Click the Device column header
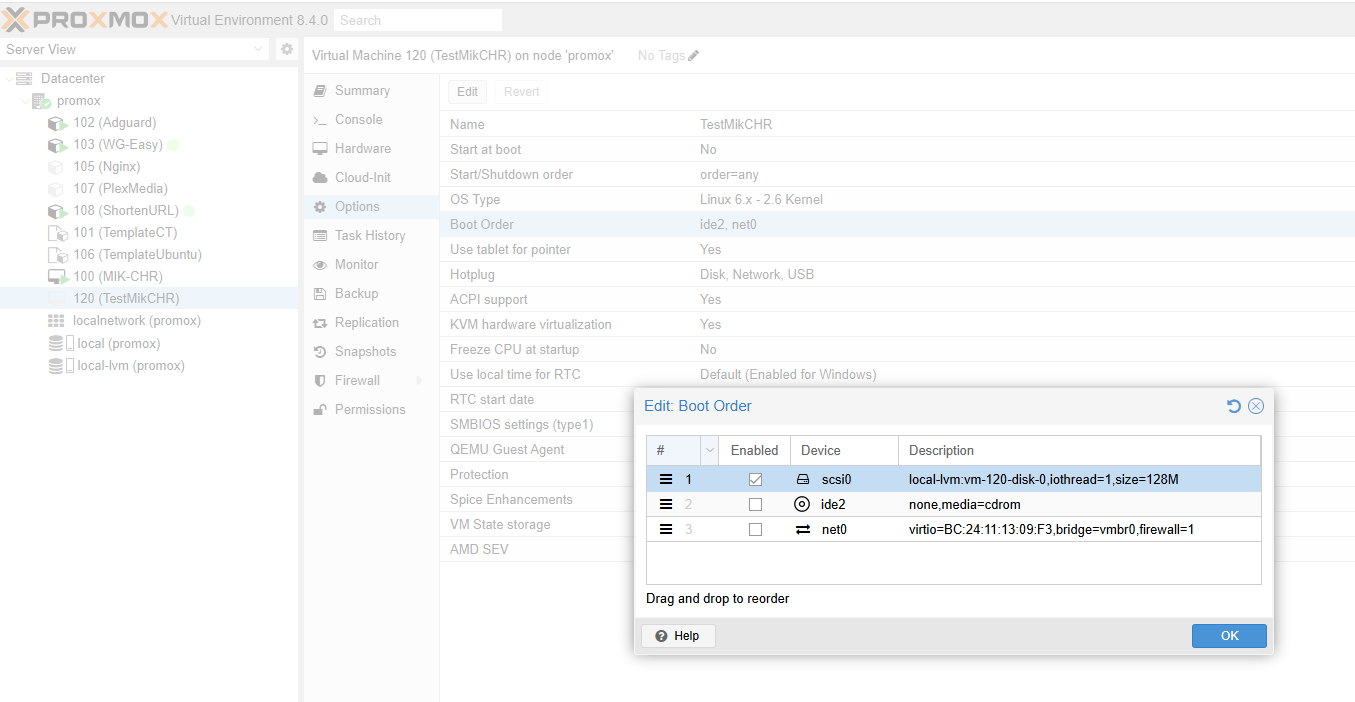 [844, 451]
